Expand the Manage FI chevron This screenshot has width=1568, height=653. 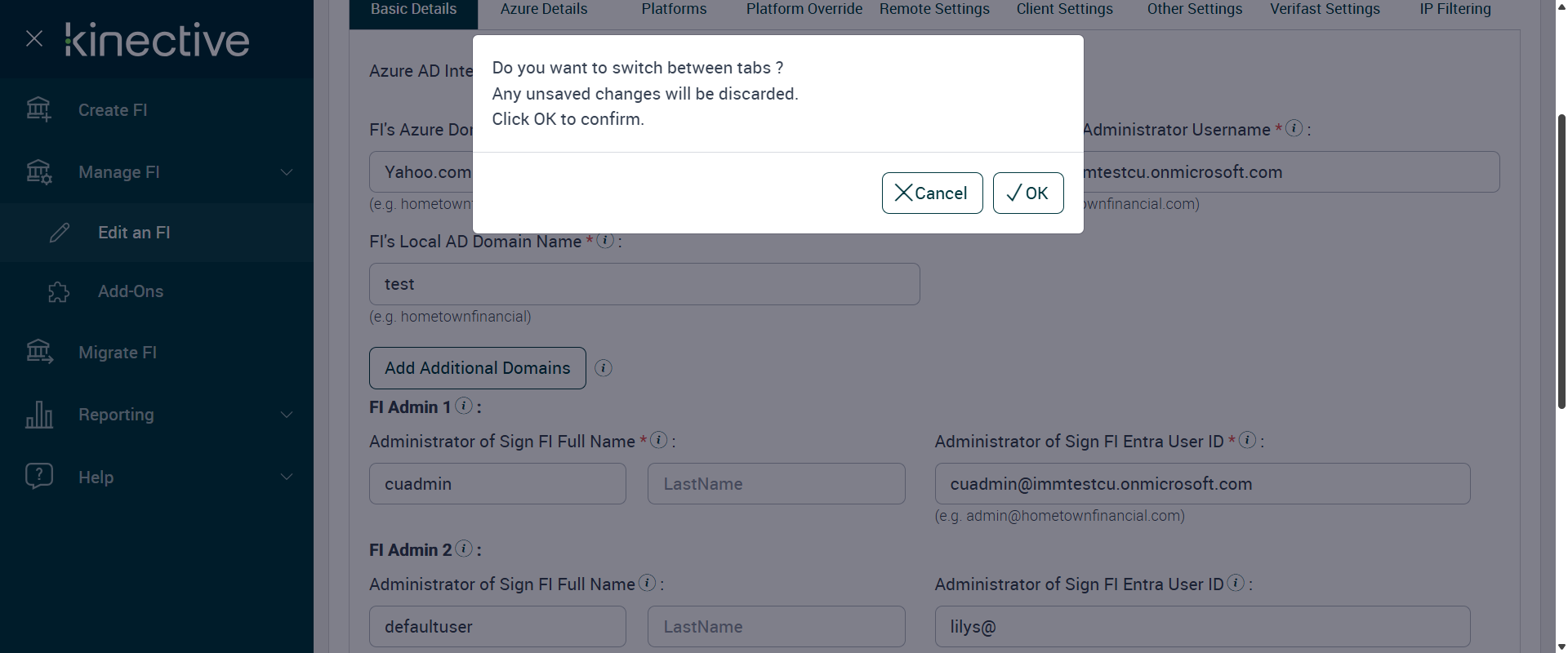pyautogui.click(x=287, y=172)
